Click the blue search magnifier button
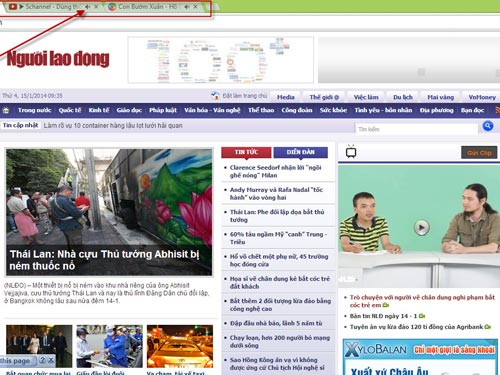Screen dimensions: 500x375 tap(488, 126)
